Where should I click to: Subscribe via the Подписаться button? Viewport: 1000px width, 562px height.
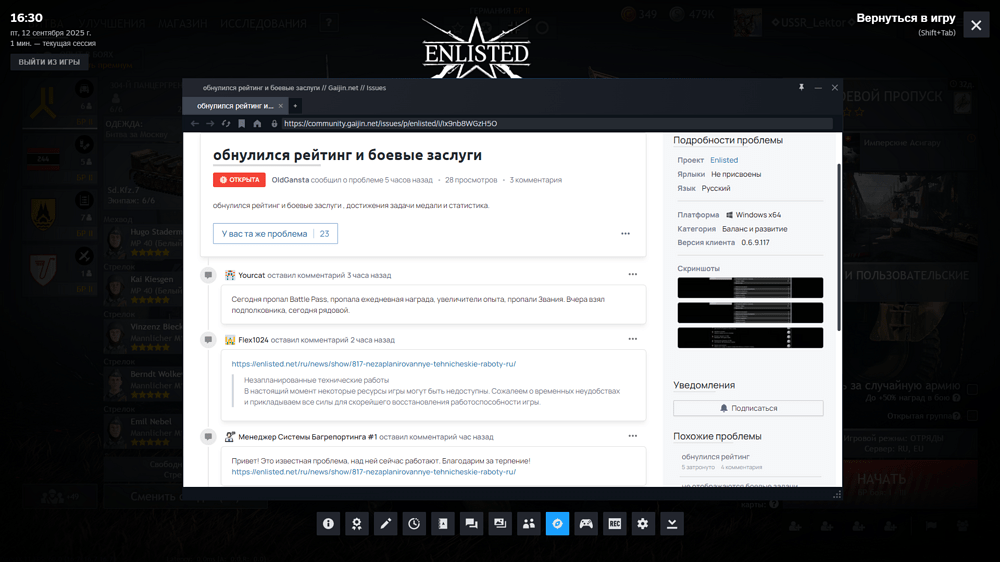[x=748, y=408]
